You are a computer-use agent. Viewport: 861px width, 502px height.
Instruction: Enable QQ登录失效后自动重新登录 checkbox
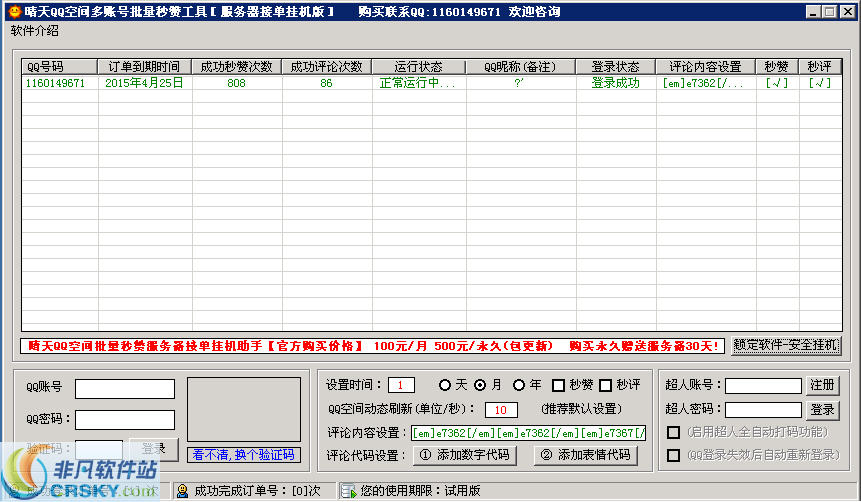(673, 455)
